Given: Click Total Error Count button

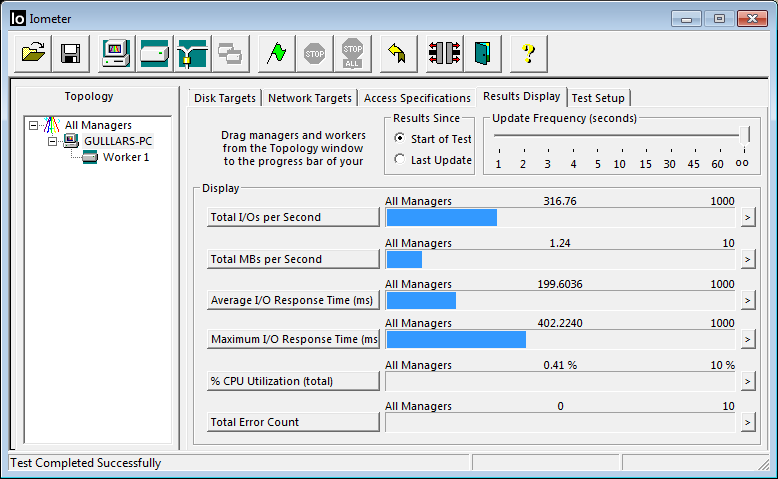Looking at the screenshot, I should coord(293,422).
